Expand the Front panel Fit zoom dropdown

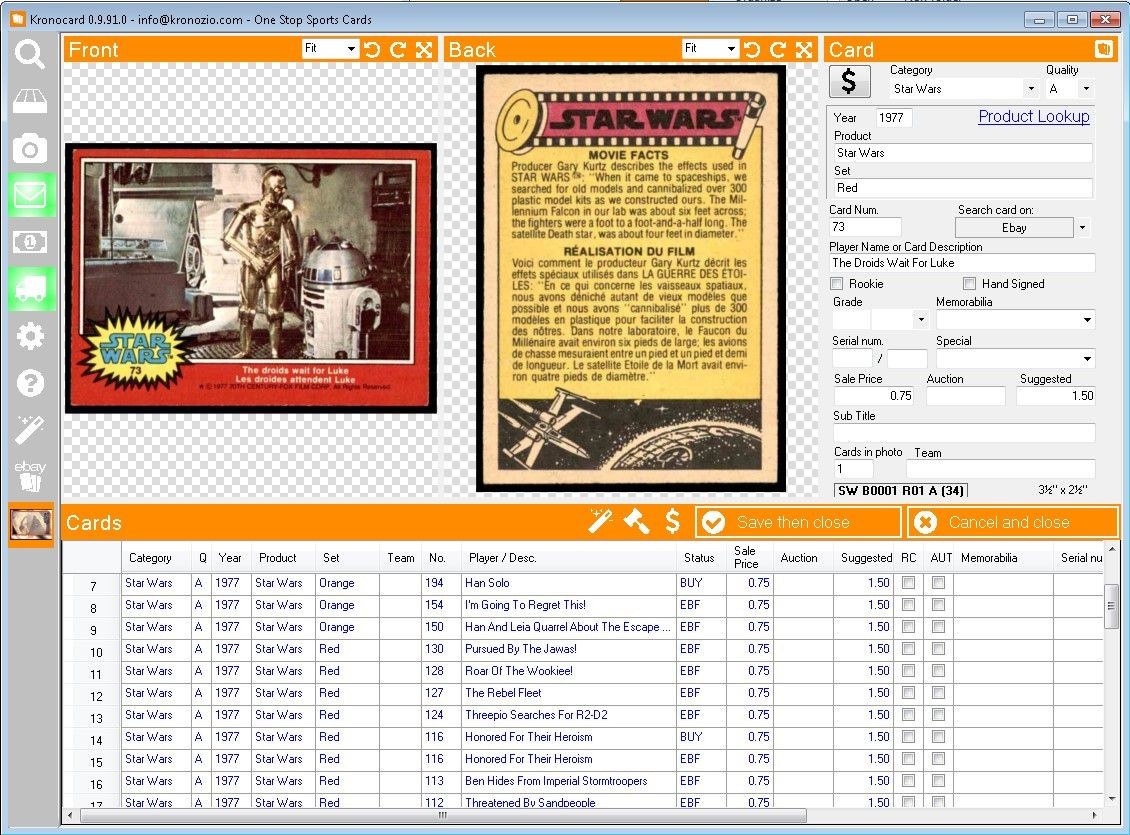[330, 49]
